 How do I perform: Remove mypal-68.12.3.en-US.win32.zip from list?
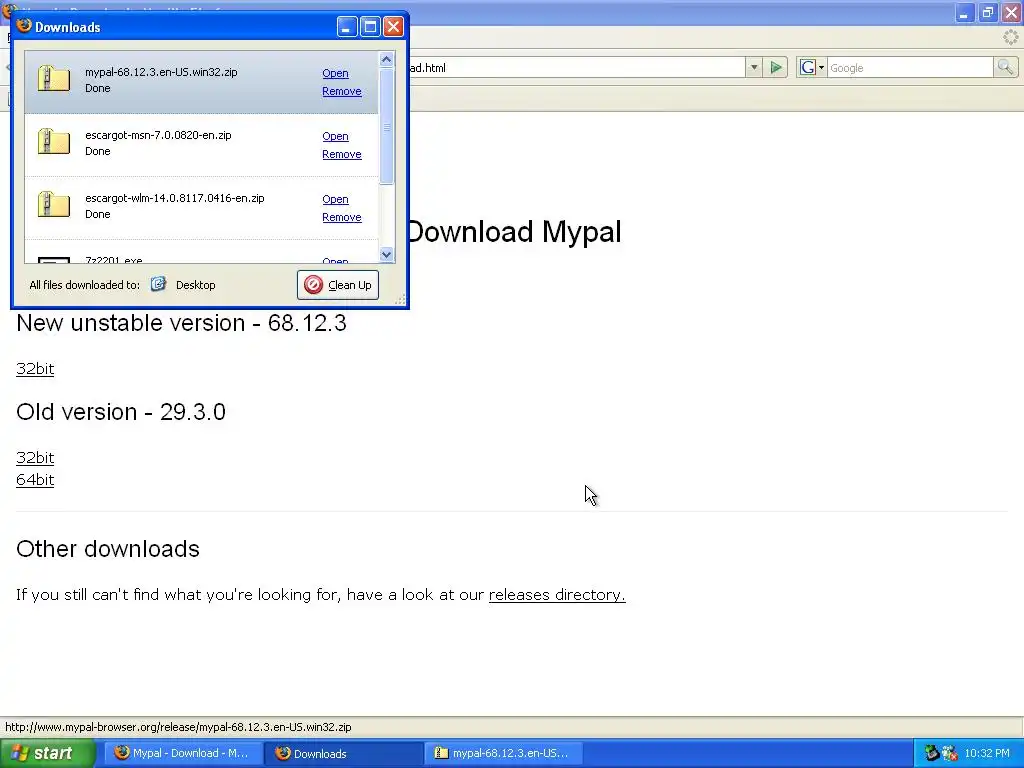342,91
